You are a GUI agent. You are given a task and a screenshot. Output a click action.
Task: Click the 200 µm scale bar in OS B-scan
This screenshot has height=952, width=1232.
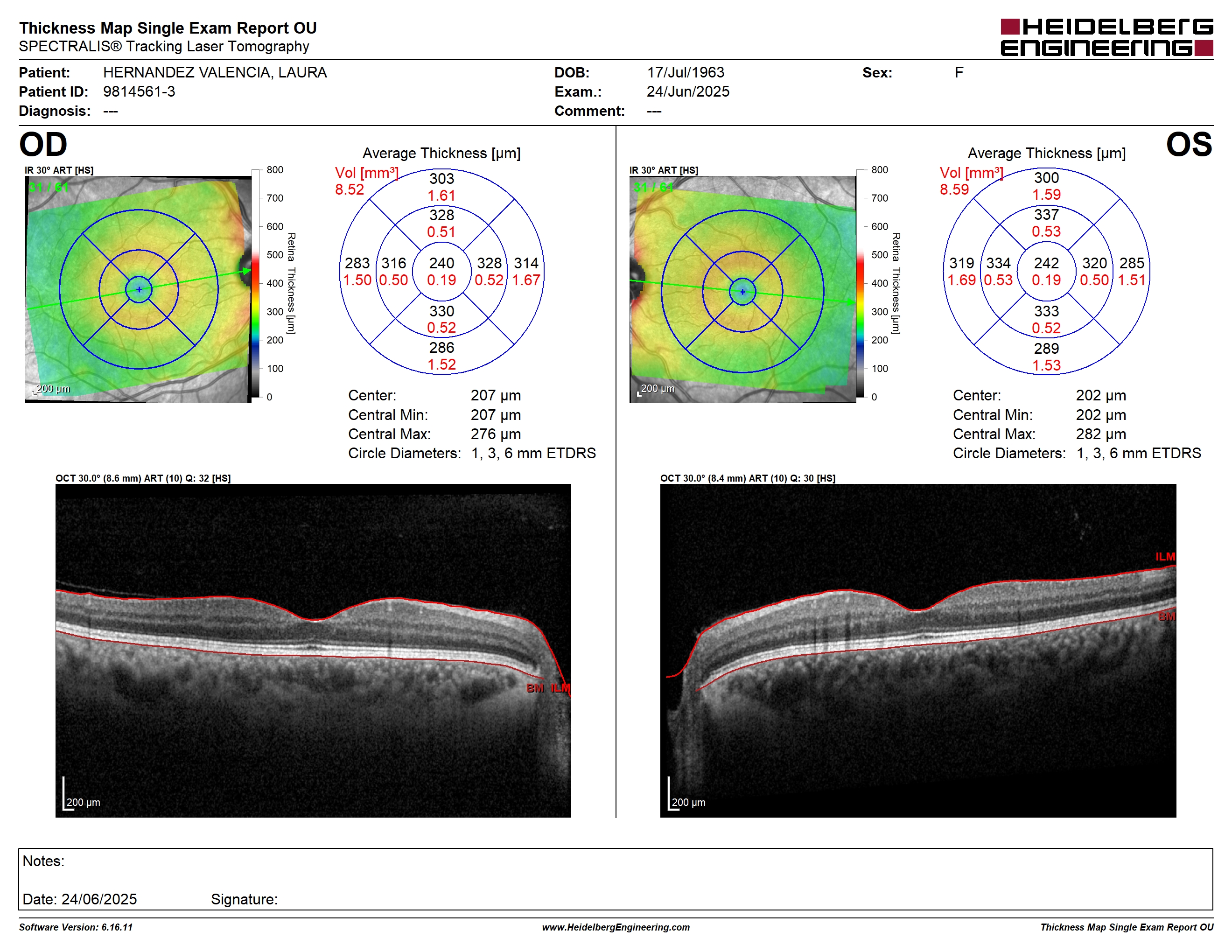pos(687,794)
